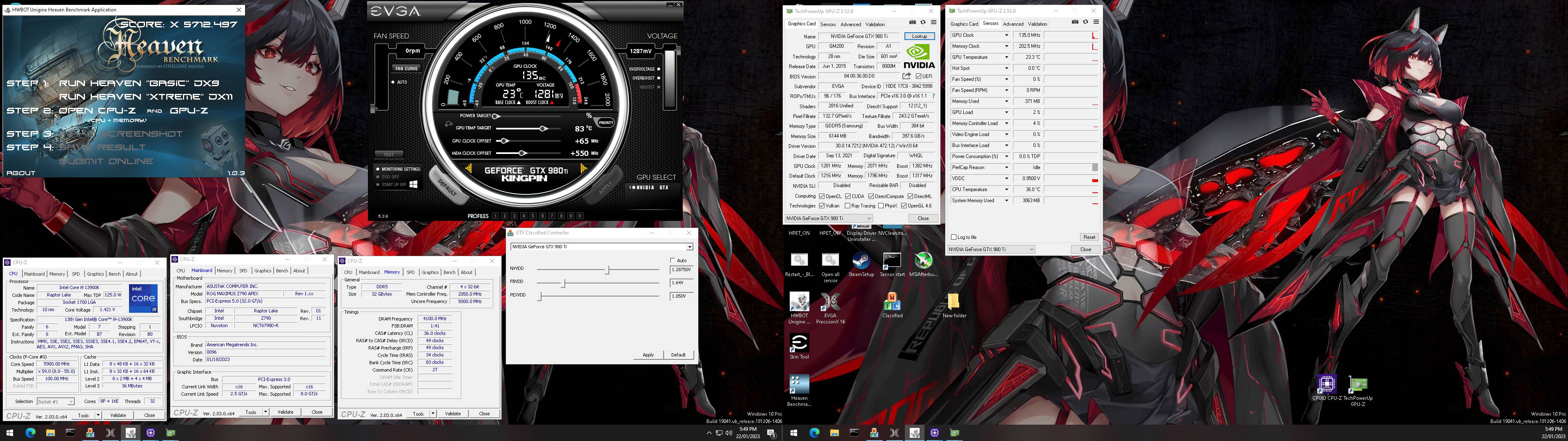Toggle the UEFI checkbox in GPU-Z
This screenshot has height=441, width=1568.
[918, 77]
